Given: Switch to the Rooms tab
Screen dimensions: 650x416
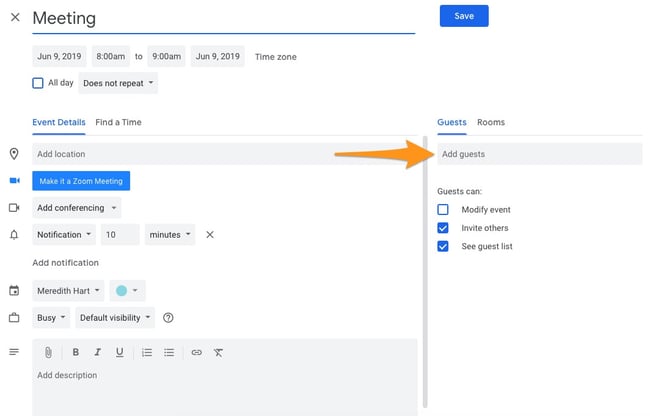Looking at the screenshot, I should coord(491,122).
